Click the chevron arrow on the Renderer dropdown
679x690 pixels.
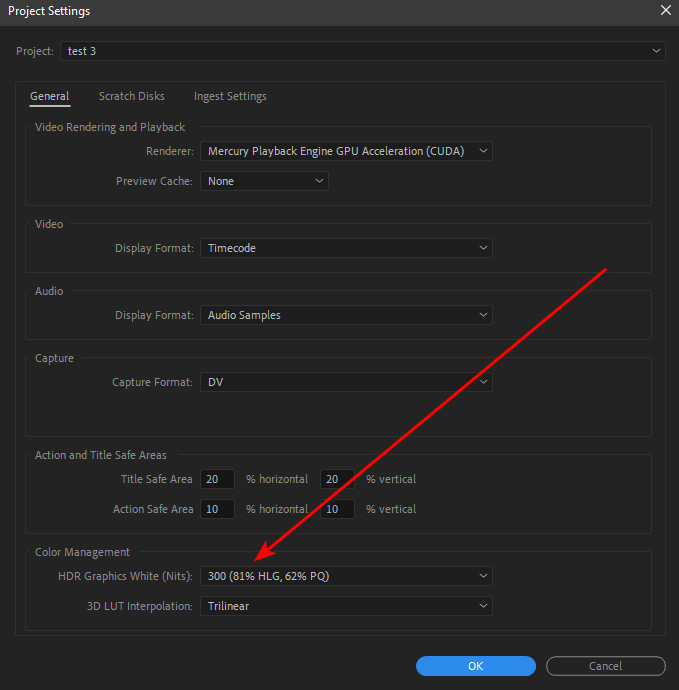click(x=483, y=151)
